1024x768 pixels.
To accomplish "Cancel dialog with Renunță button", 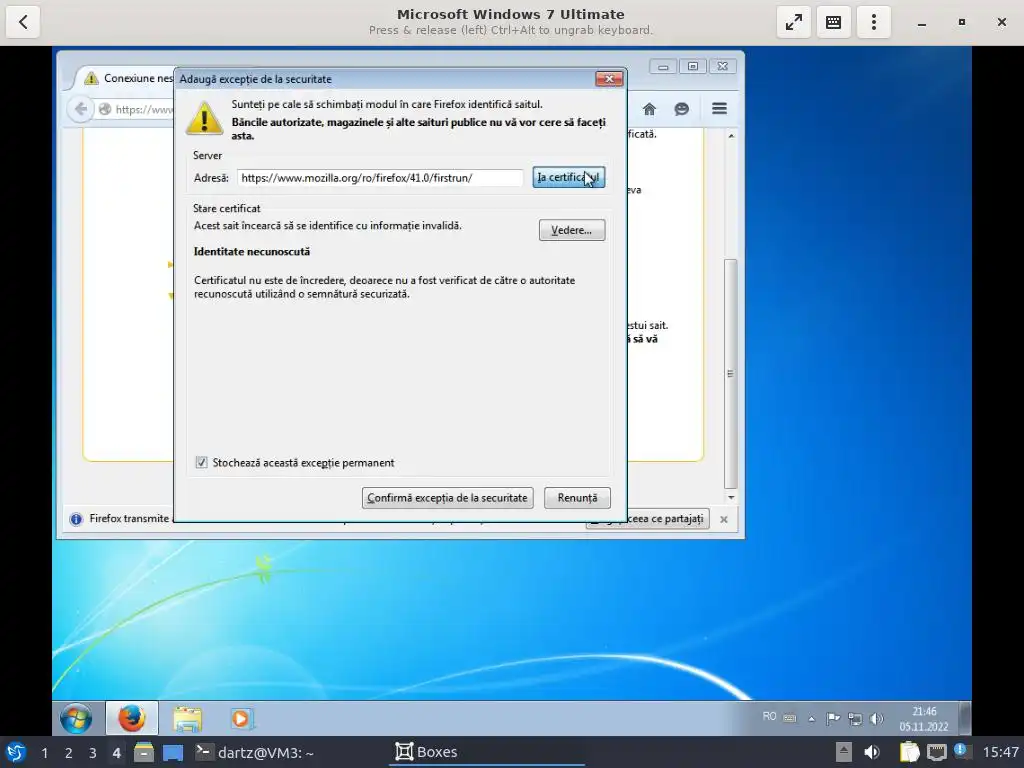I will (577, 498).
